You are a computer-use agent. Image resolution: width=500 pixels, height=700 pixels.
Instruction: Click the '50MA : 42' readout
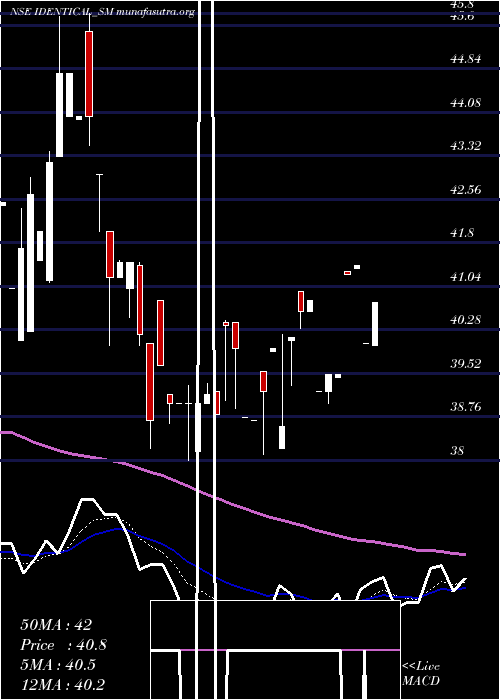coord(56,625)
